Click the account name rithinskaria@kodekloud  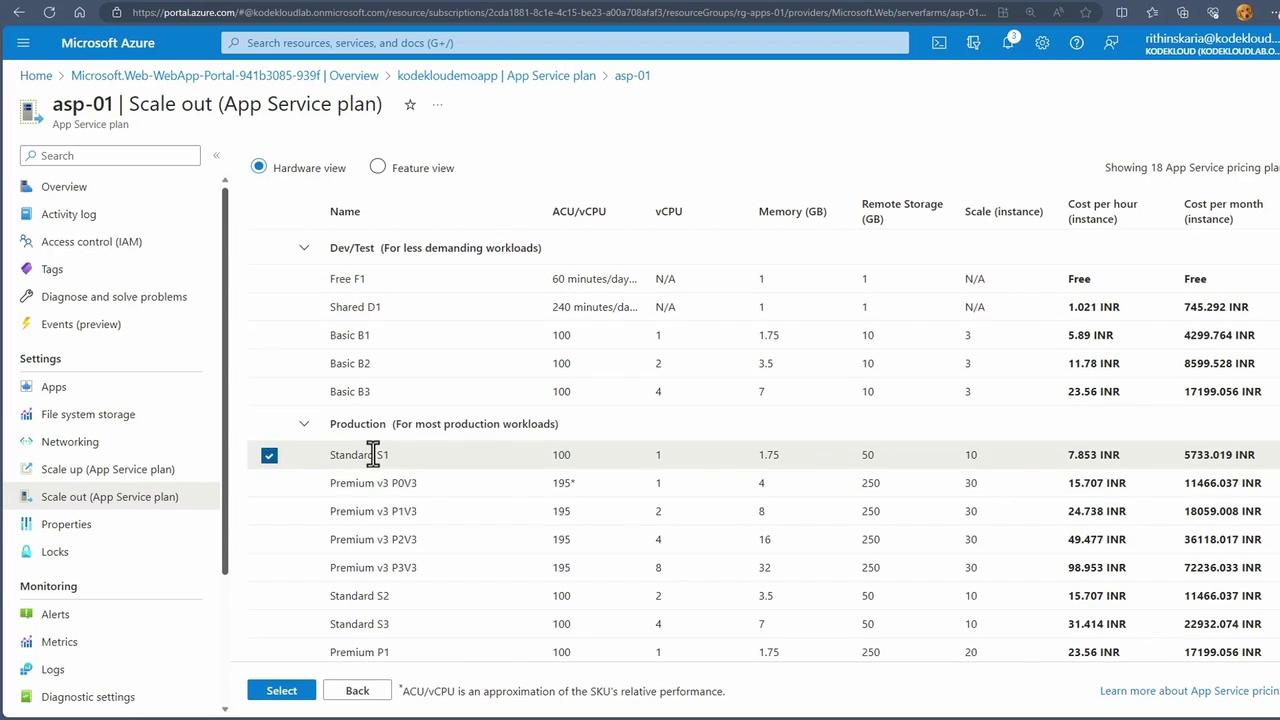1211,38
